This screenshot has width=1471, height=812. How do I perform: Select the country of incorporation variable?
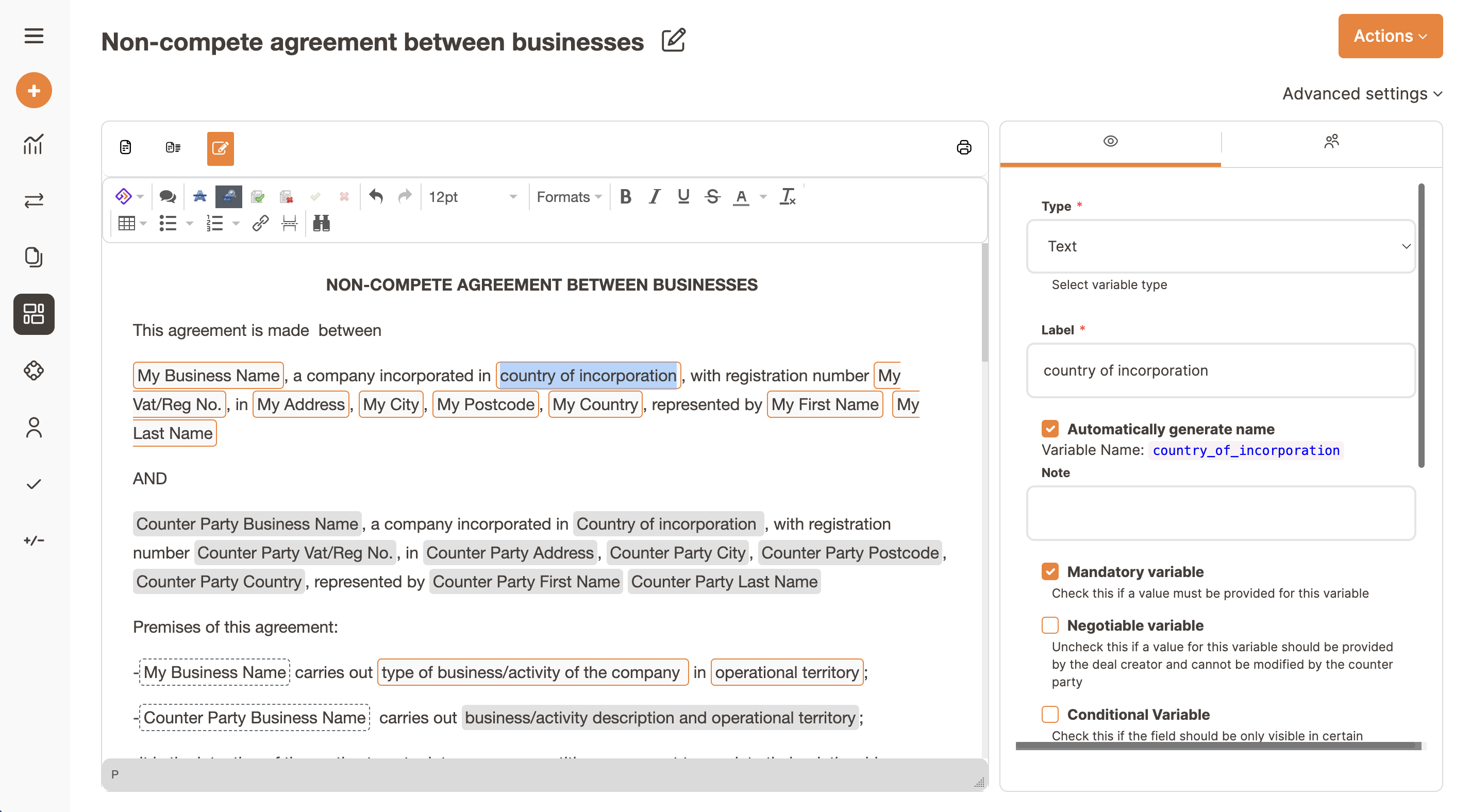tap(588, 375)
